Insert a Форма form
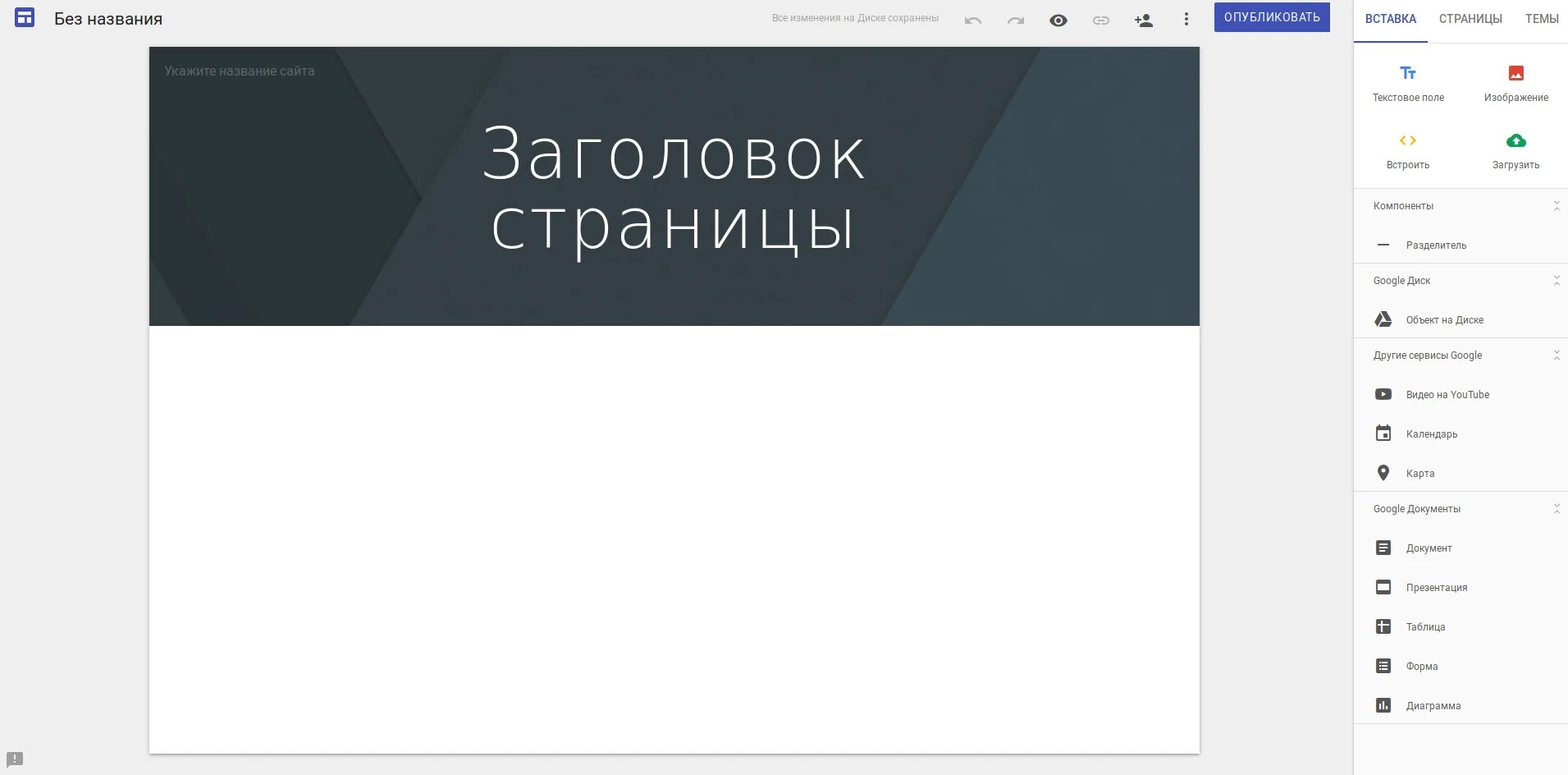Viewport: 1568px width, 775px height. 1461,666
